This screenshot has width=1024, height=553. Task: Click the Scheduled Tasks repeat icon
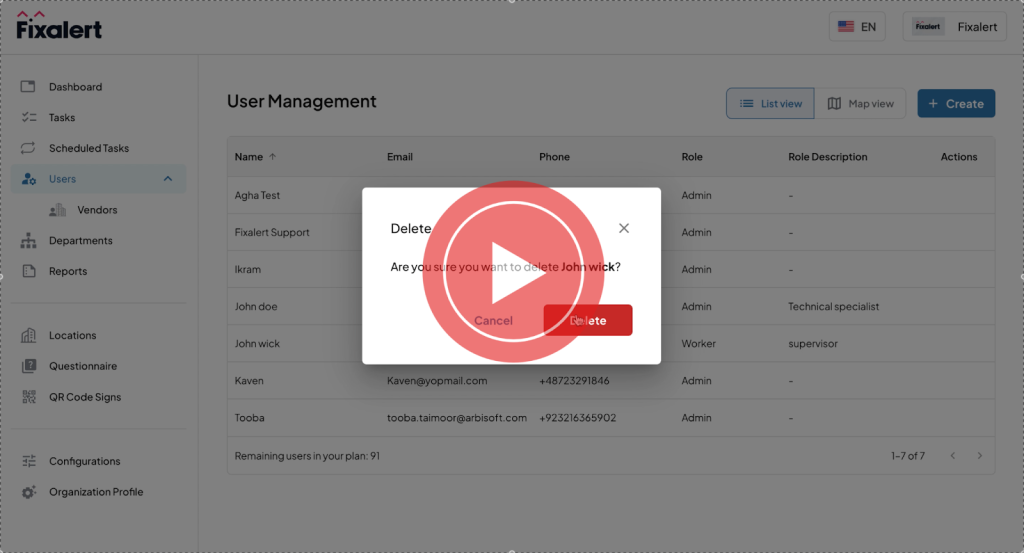click(28, 148)
